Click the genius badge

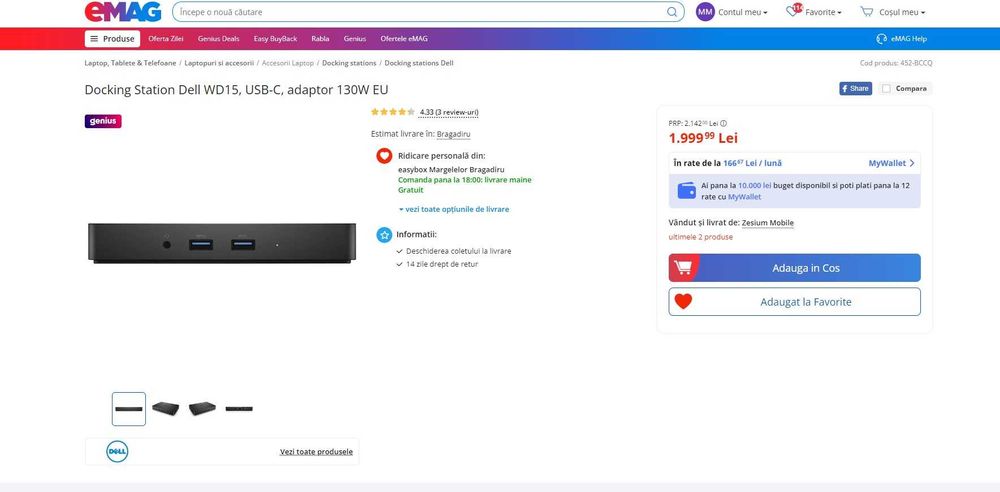point(103,121)
